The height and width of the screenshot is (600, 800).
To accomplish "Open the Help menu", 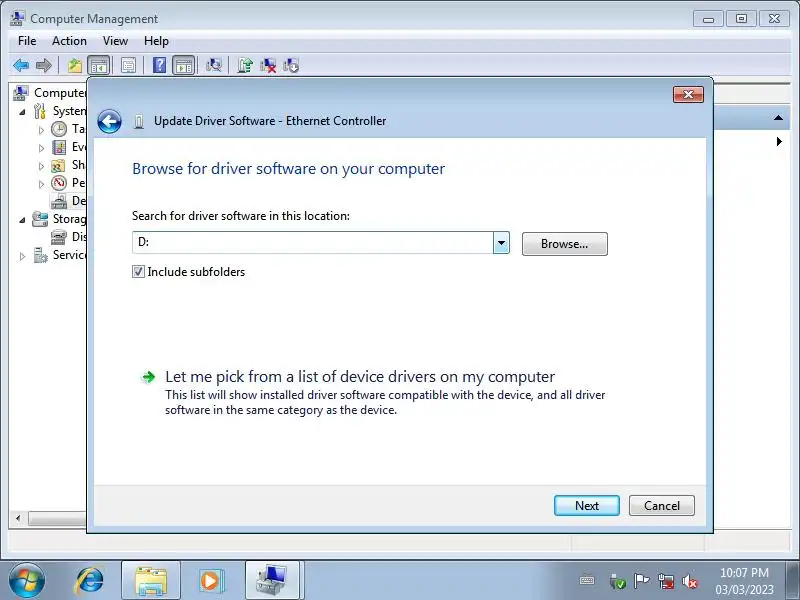I will [x=156, y=41].
